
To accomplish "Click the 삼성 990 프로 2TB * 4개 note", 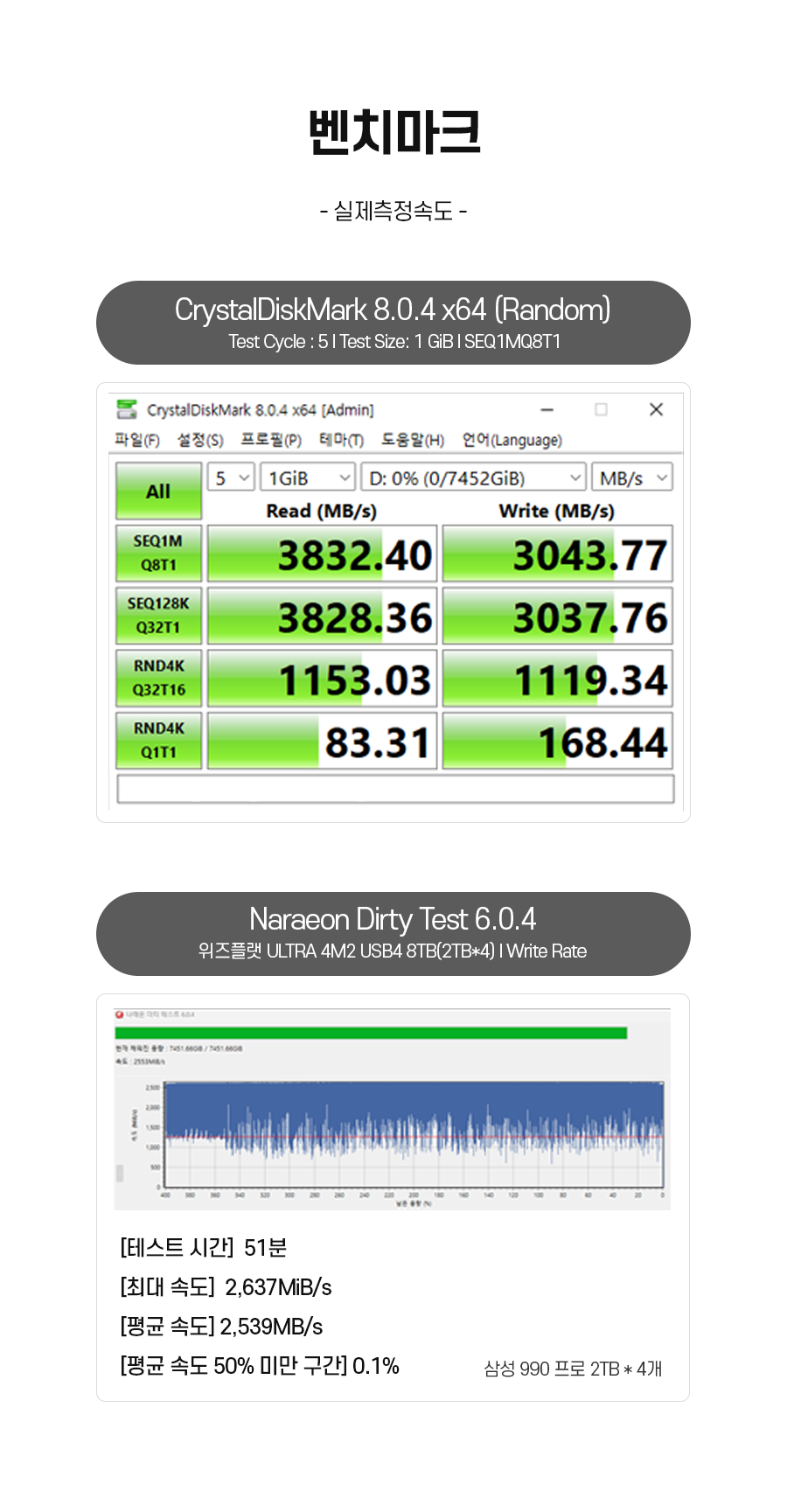I will pos(573,1369).
